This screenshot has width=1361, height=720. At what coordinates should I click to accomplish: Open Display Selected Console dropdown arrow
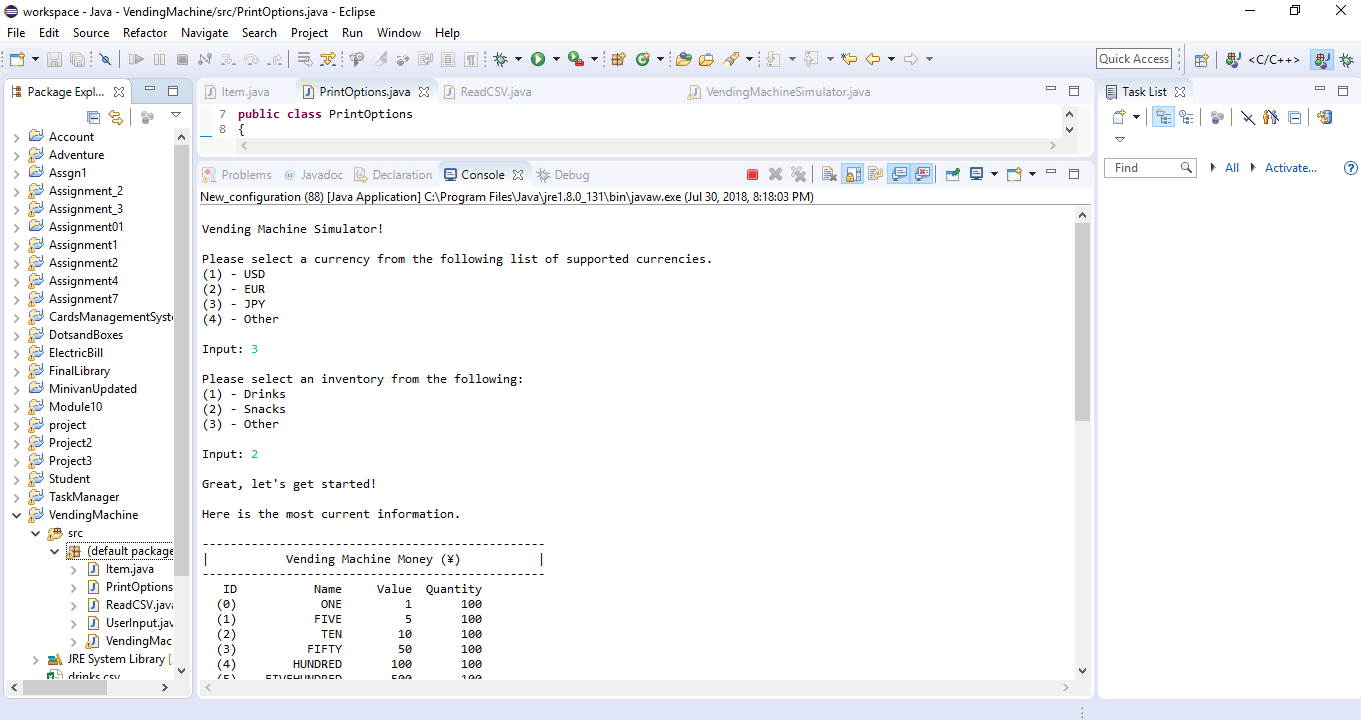(993, 174)
